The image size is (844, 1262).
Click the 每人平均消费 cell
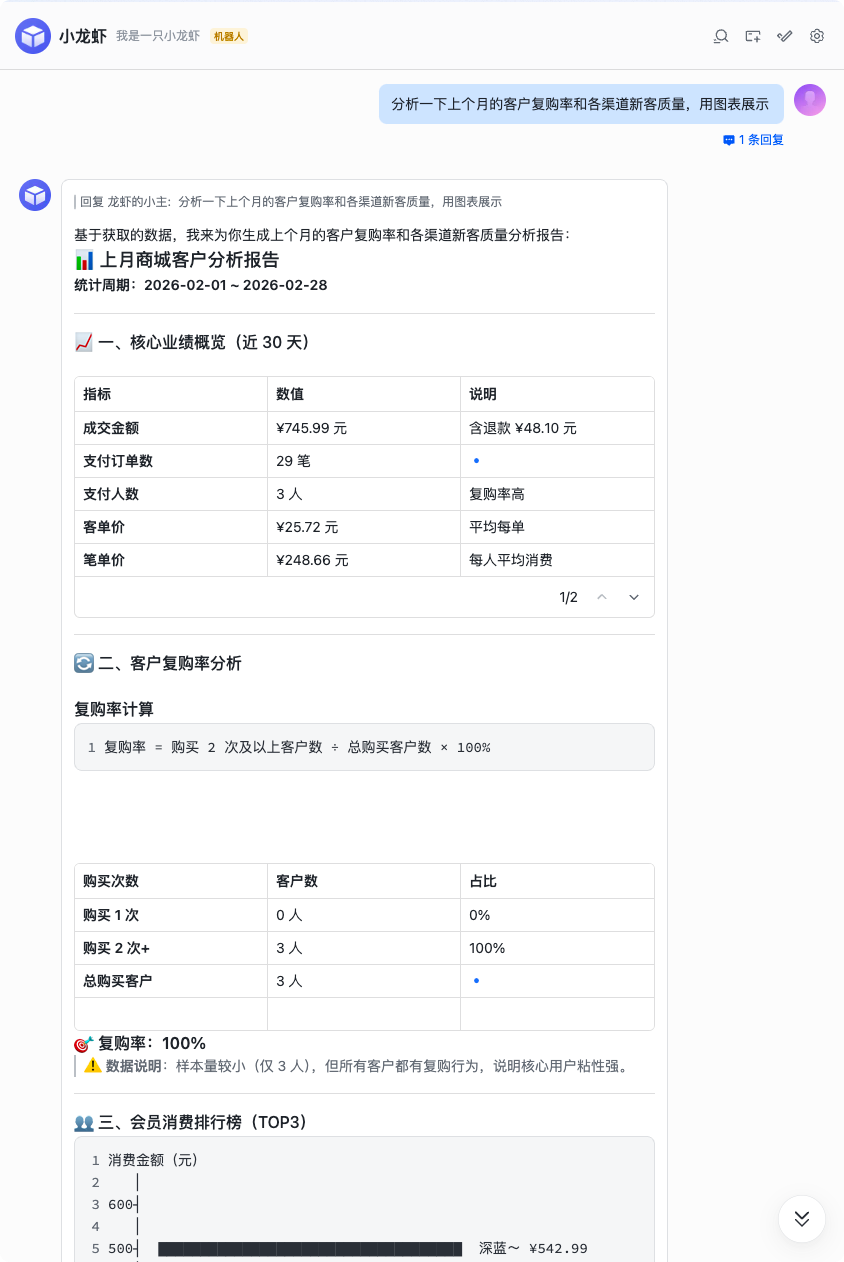[557, 560]
